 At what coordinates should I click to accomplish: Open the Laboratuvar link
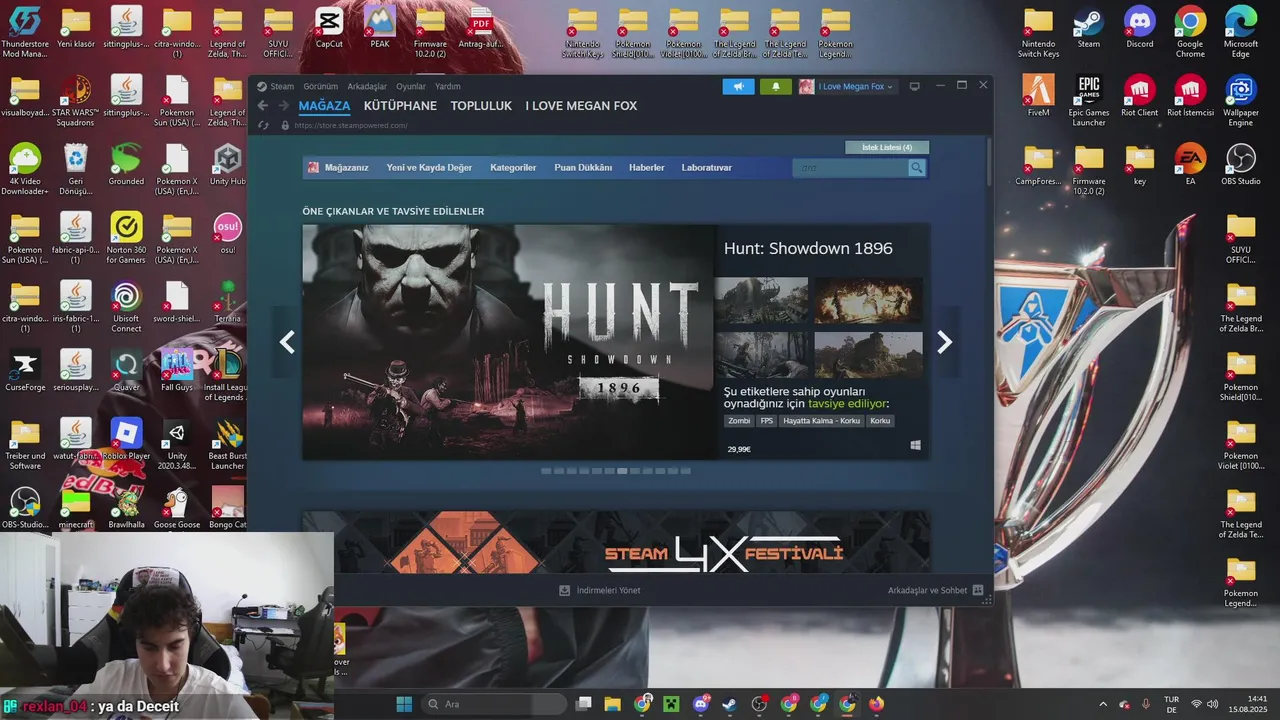point(707,168)
